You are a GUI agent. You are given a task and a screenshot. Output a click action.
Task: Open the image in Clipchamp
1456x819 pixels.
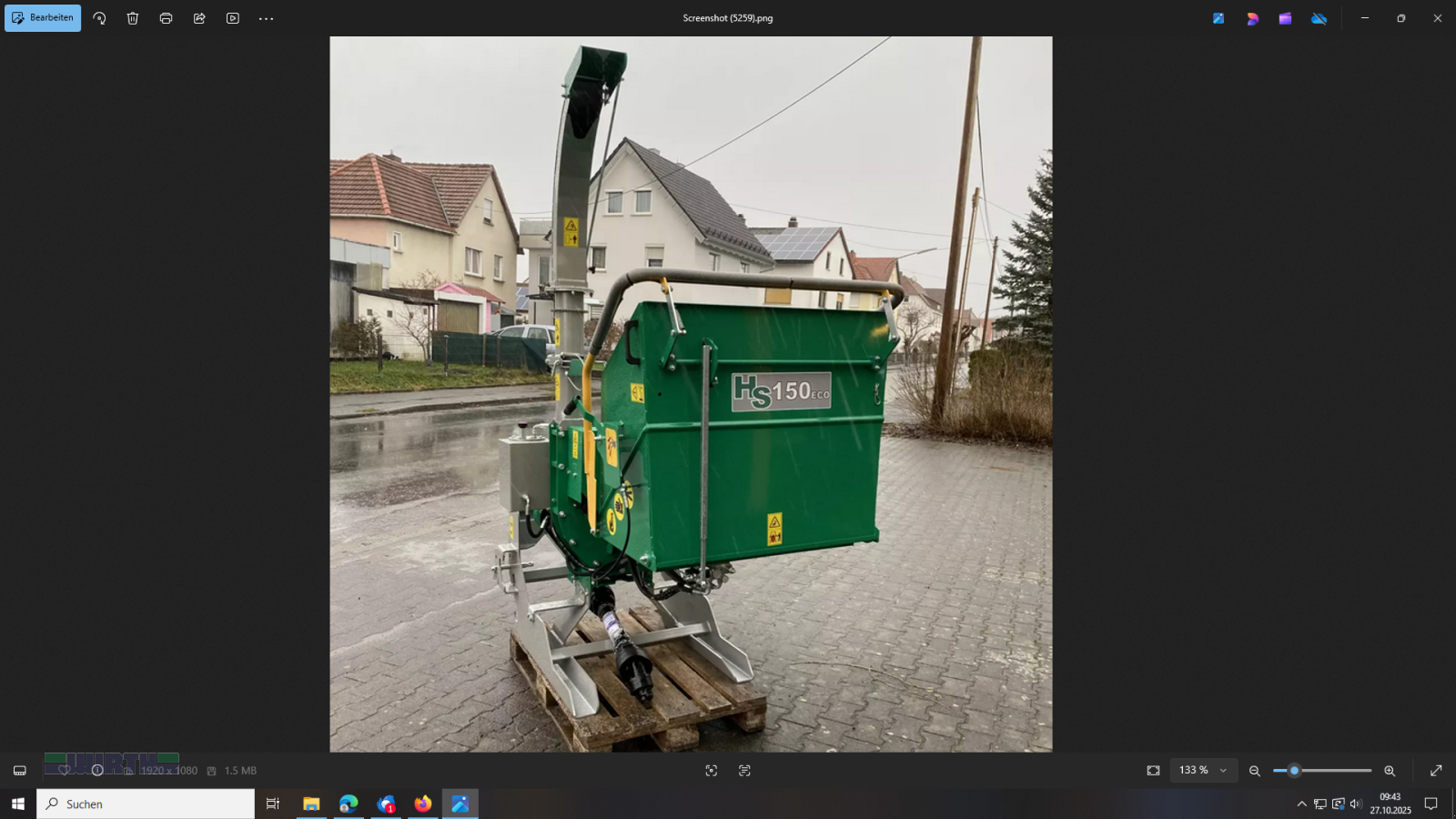click(1286, 17)
